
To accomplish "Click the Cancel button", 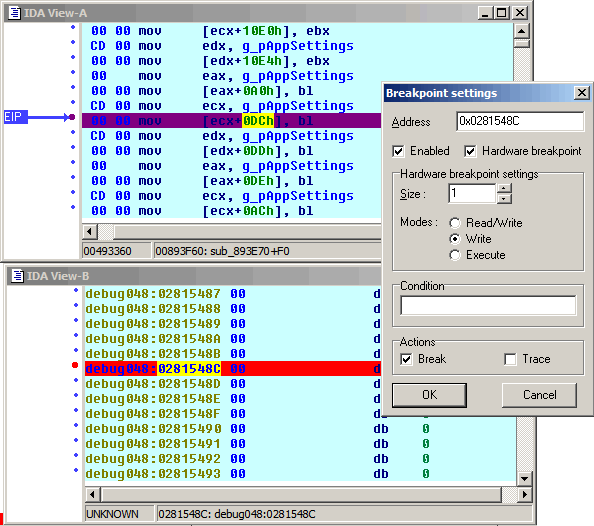I will point(539,395).
